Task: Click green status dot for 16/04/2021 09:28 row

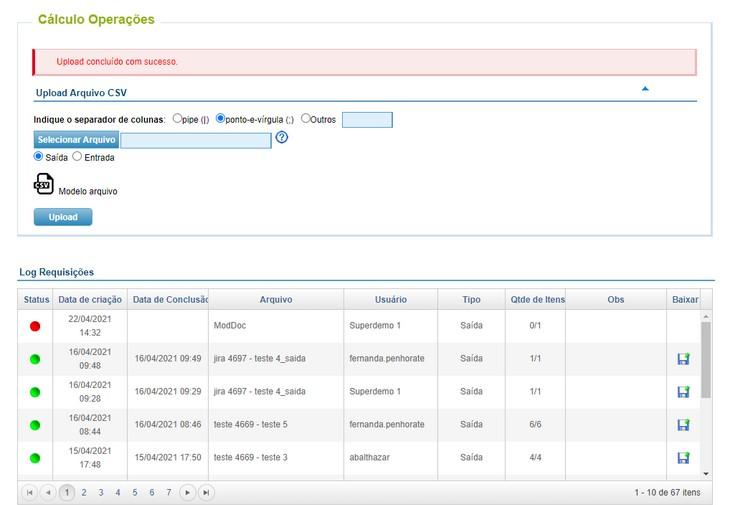Action: pyautogui.click(x=35, y=392)
